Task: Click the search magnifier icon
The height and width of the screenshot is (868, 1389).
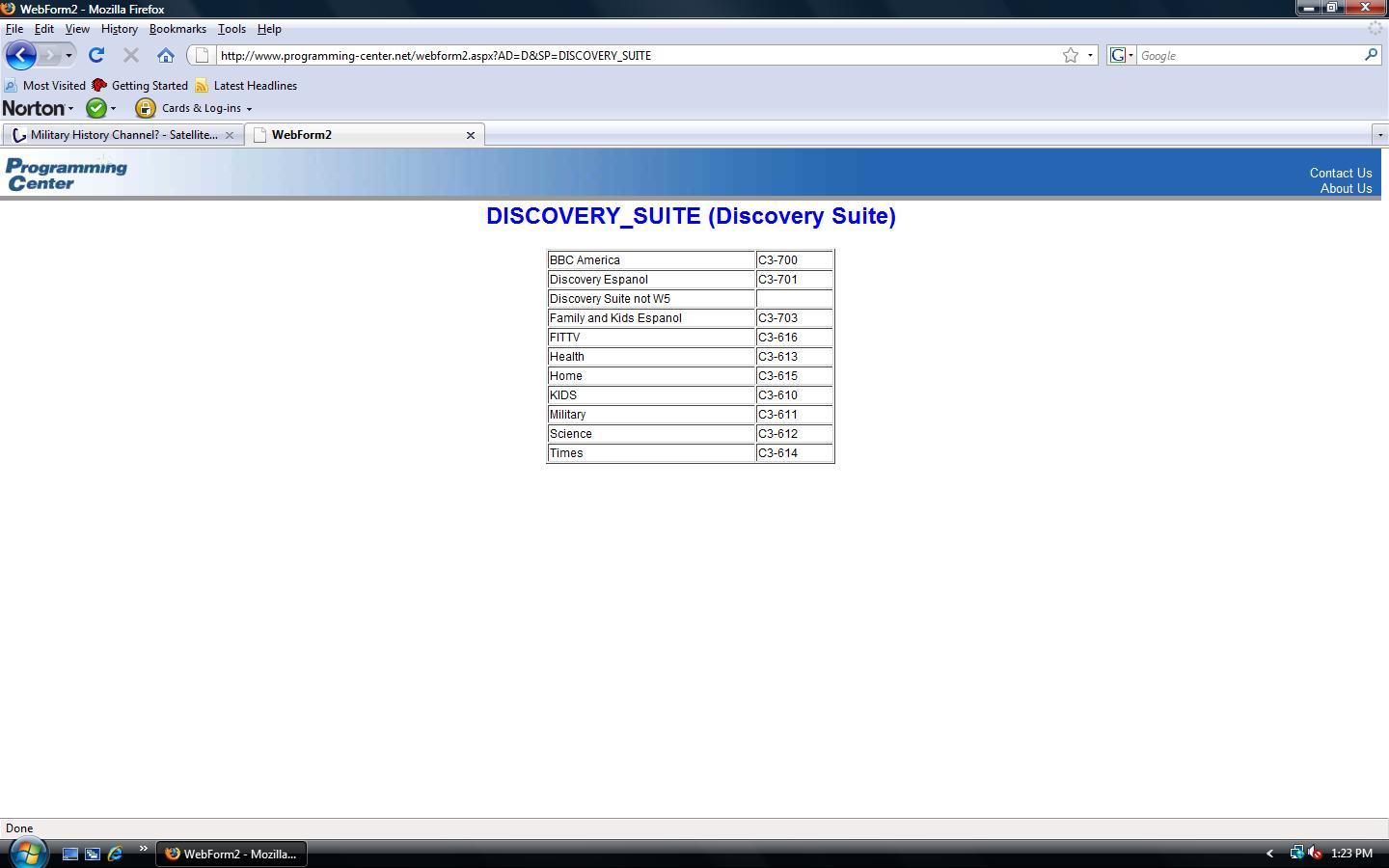Action: (x=1371, y=55)
